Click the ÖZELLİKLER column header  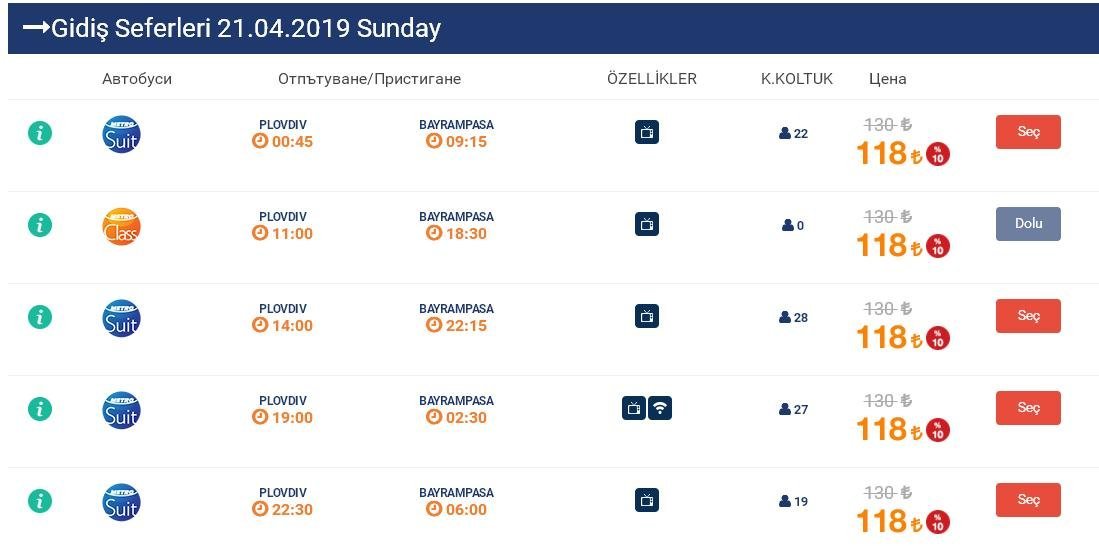tap(652, 79)
